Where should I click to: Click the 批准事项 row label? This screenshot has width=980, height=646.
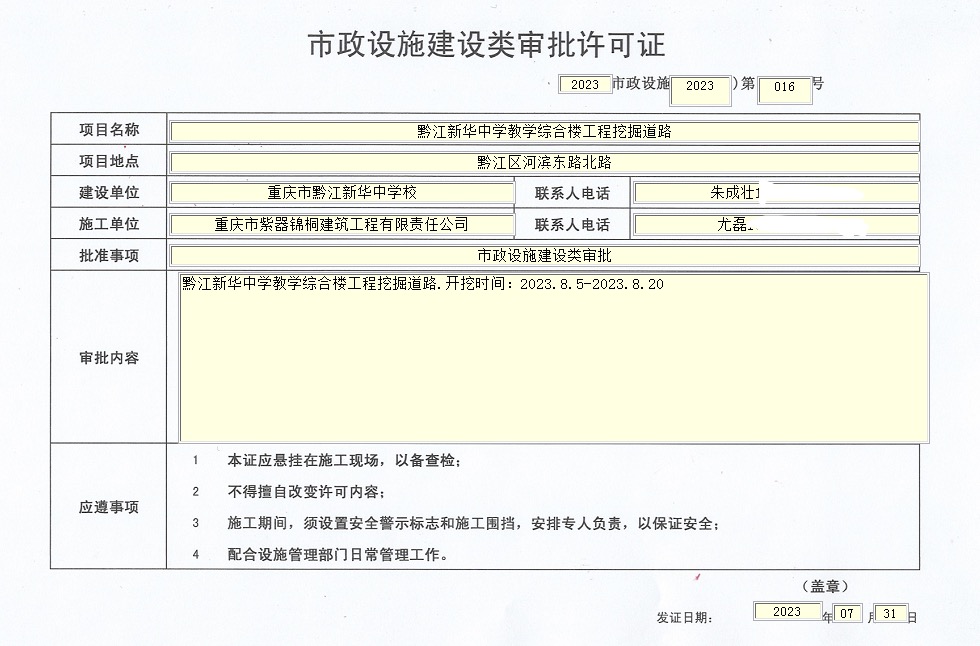click(109, 256)
